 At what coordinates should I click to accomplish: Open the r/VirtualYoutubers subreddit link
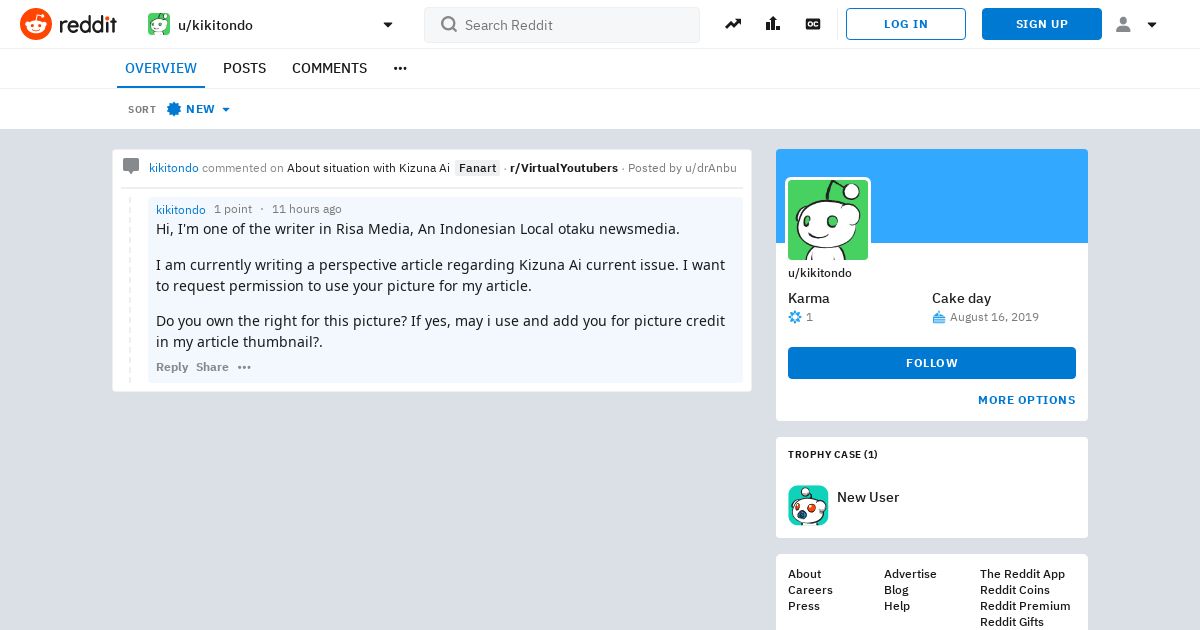click(x=564, y=168)
